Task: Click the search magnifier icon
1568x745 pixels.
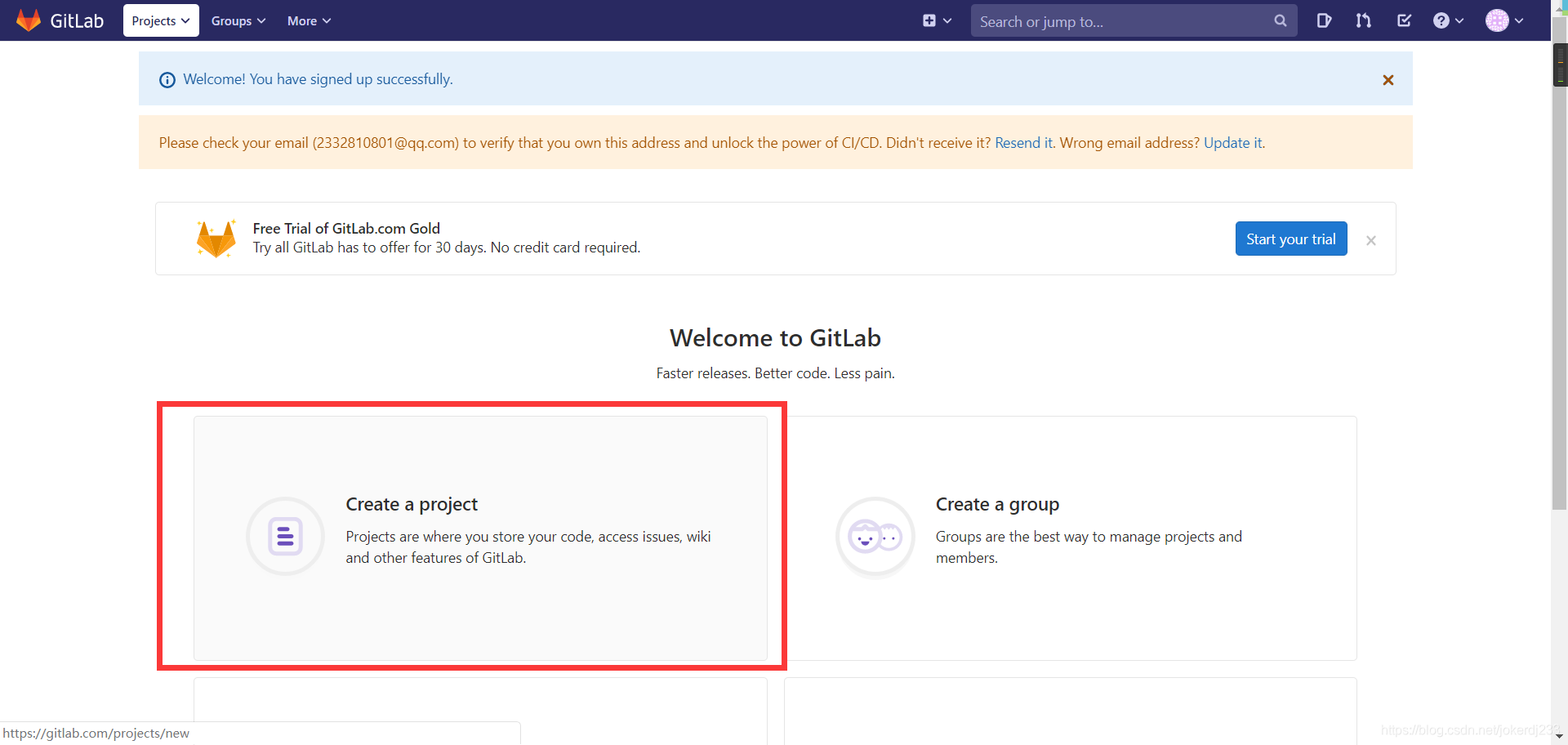Action: pyautogui.click(x=1280, y=20)
